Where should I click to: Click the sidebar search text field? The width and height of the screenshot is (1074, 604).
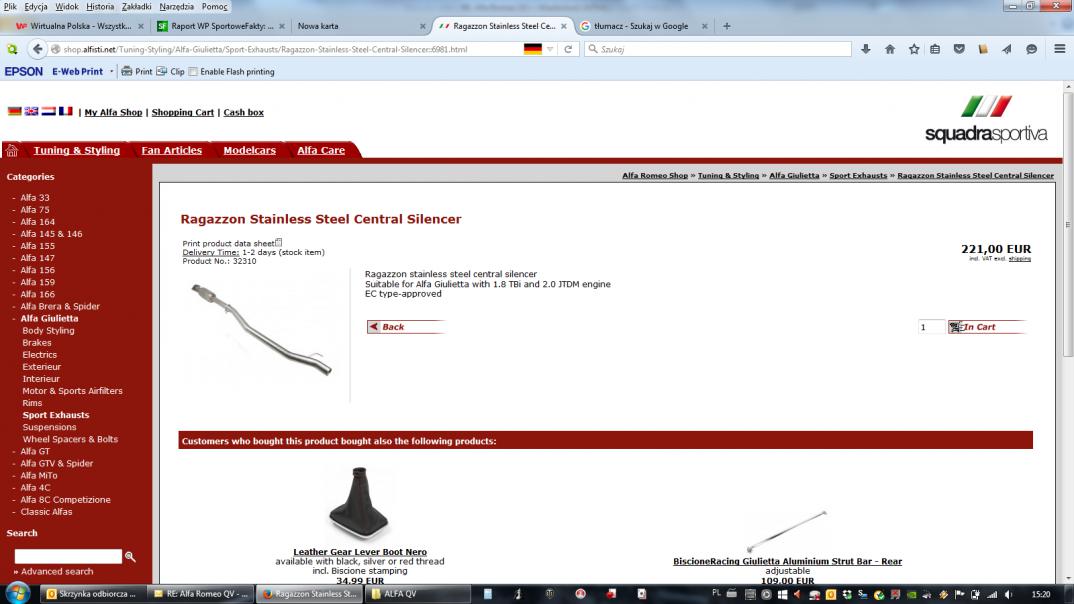(x=68, y=557)
